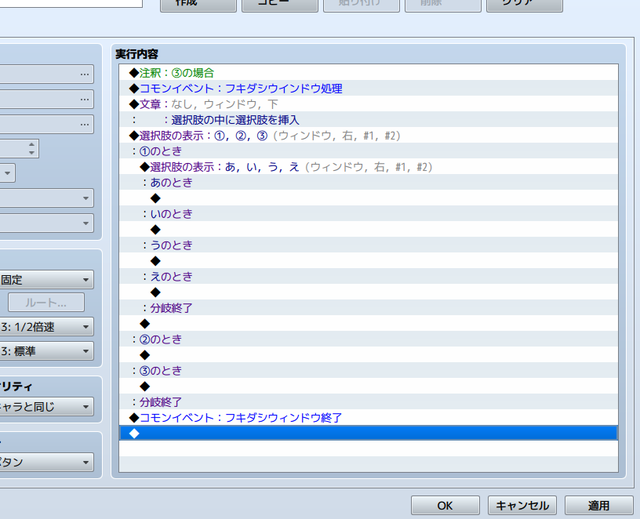Image resolution: width=640 pixels, height=519 pixels.
Task: Open the 3: 1/2倍速 speed dropdown
Action: click(47, 326)
